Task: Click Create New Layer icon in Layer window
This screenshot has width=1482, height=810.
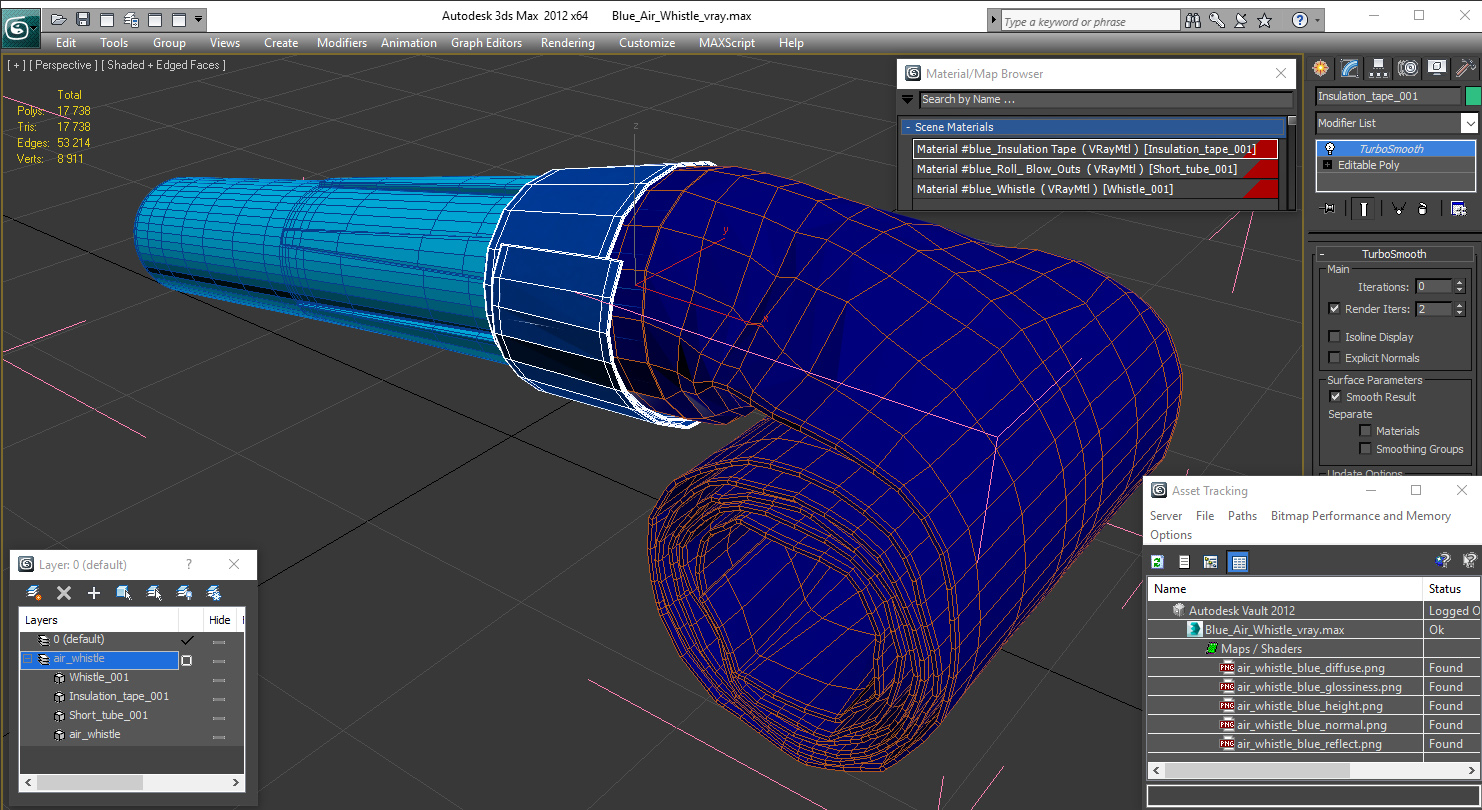Action: click(34, 593)
